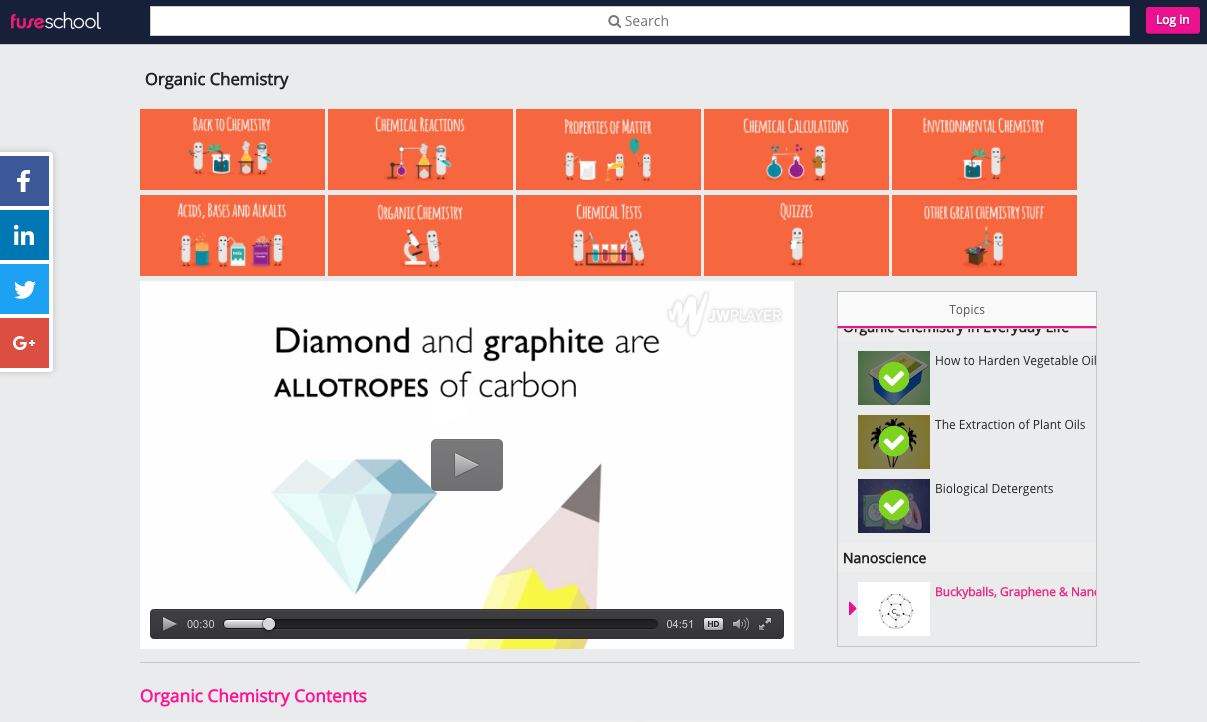1207x722 pixels.
Task: Toggle the watched checkmark on How to Harden Vegetable Oil
Action: tap(893, 378)
